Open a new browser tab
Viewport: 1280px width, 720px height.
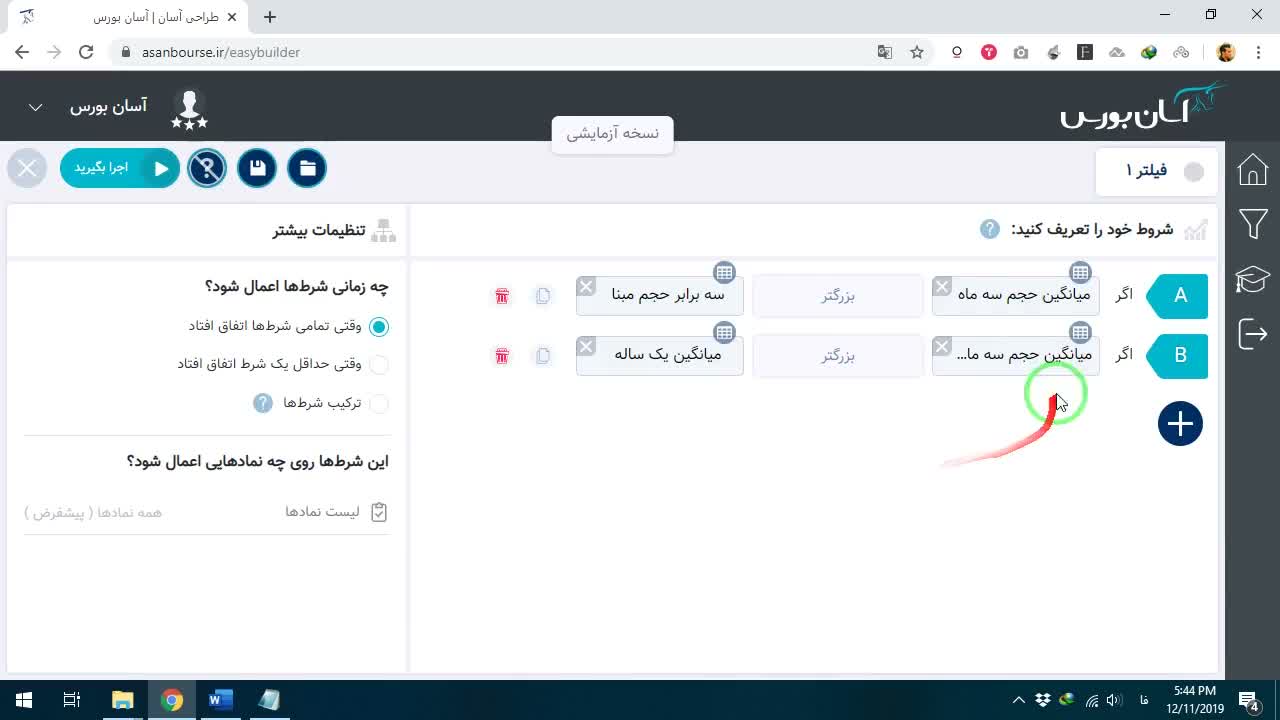270,17
